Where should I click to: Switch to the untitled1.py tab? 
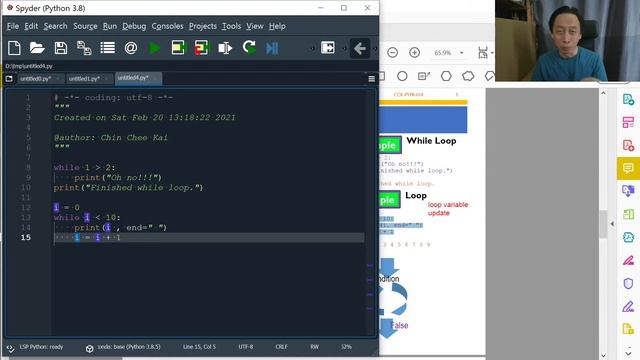[x=89, y=78]
